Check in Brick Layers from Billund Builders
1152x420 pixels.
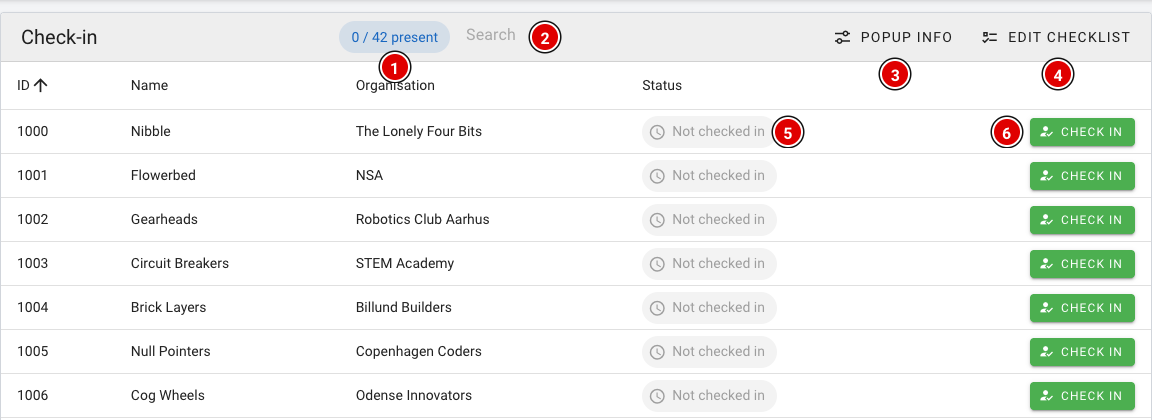[x=1082, y=308]
